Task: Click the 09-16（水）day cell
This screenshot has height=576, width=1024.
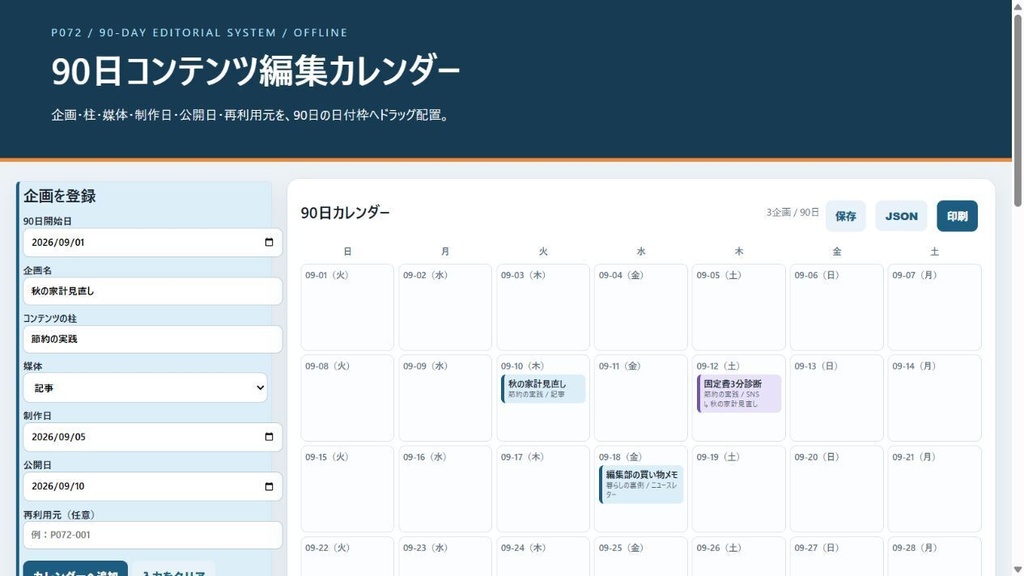Action: [x=445, y=488]
